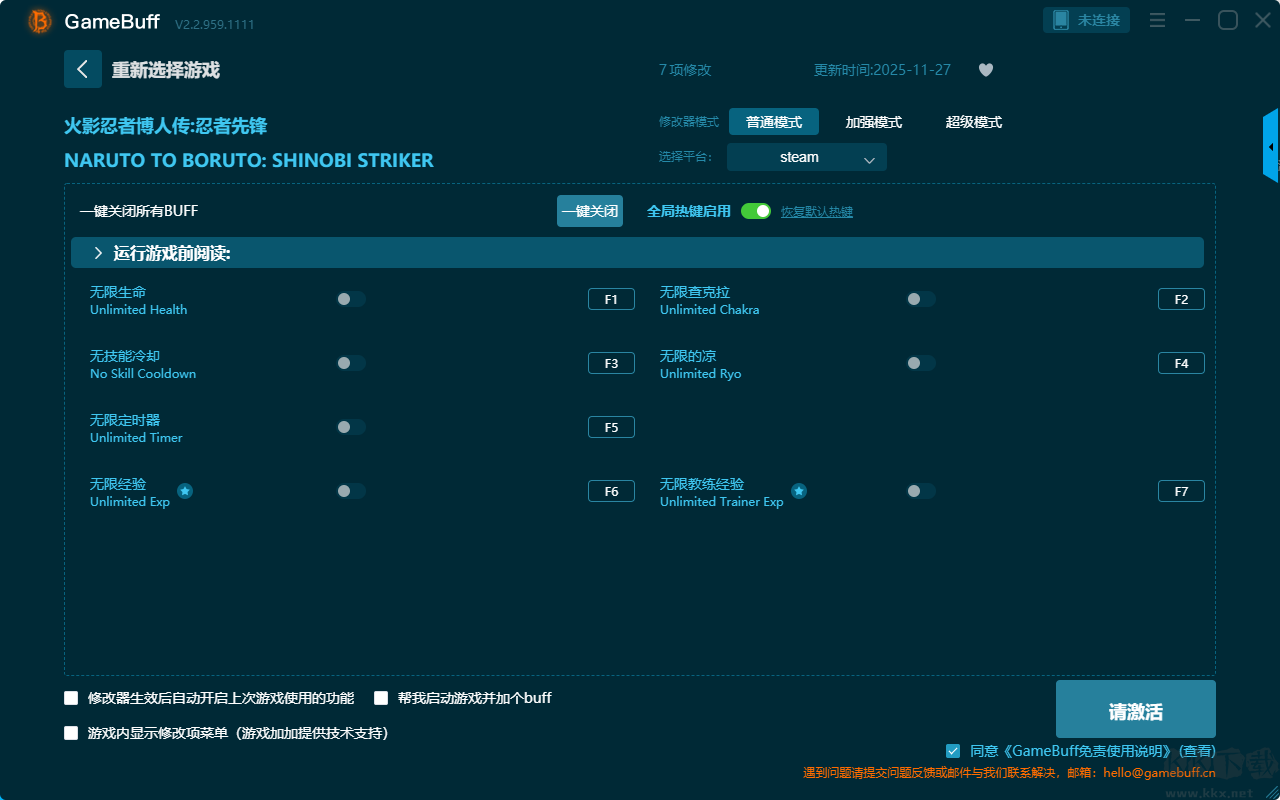This screenshot has height=800, width=1280.
Task: Click the blue side panel arrow tab
Action: pos(1271,146)
